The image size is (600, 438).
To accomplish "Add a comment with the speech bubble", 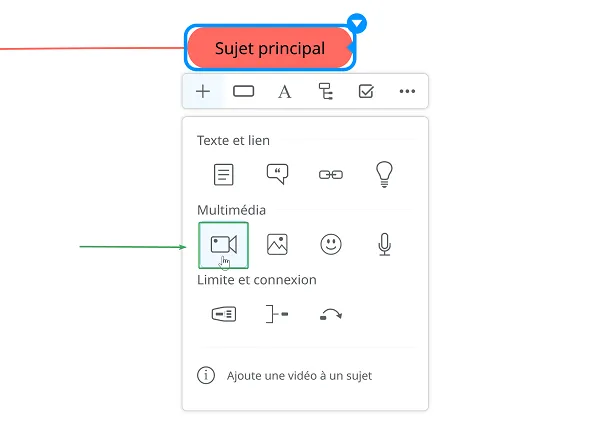I will pyautogui.click(x=277, y=174).
